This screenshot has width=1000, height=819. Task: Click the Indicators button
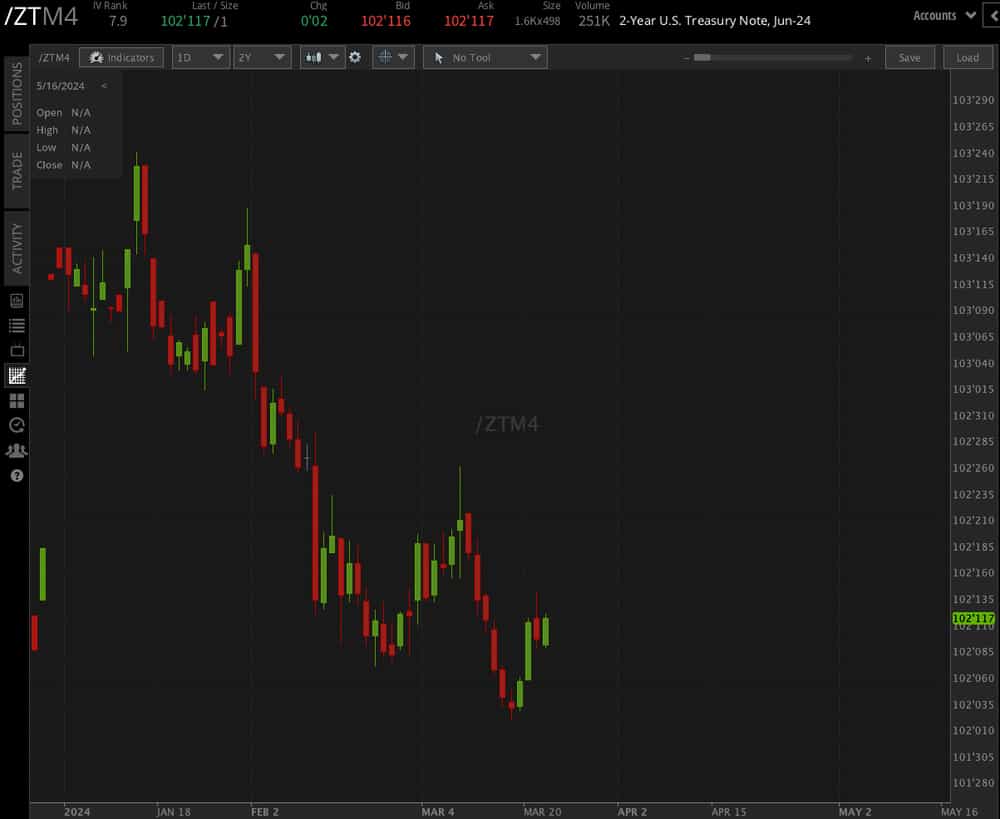point(121,57)
